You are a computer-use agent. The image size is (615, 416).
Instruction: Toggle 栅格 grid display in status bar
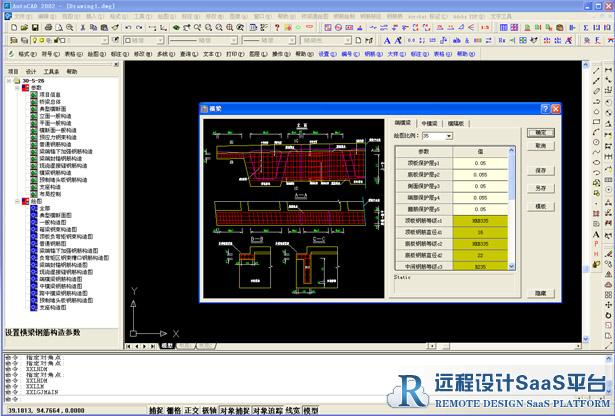pos(174,410)
